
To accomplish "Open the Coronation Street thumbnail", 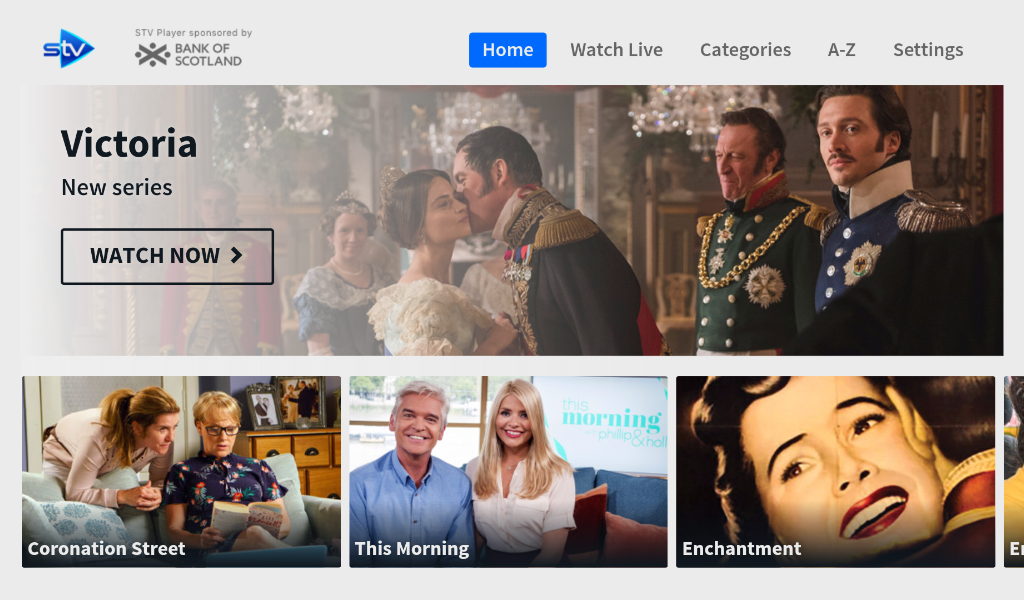I will [182, 471].
